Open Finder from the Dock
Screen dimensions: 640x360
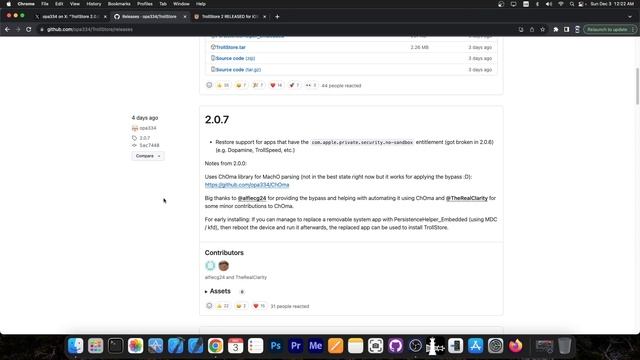pyautogui.click(x=76, y=346)
